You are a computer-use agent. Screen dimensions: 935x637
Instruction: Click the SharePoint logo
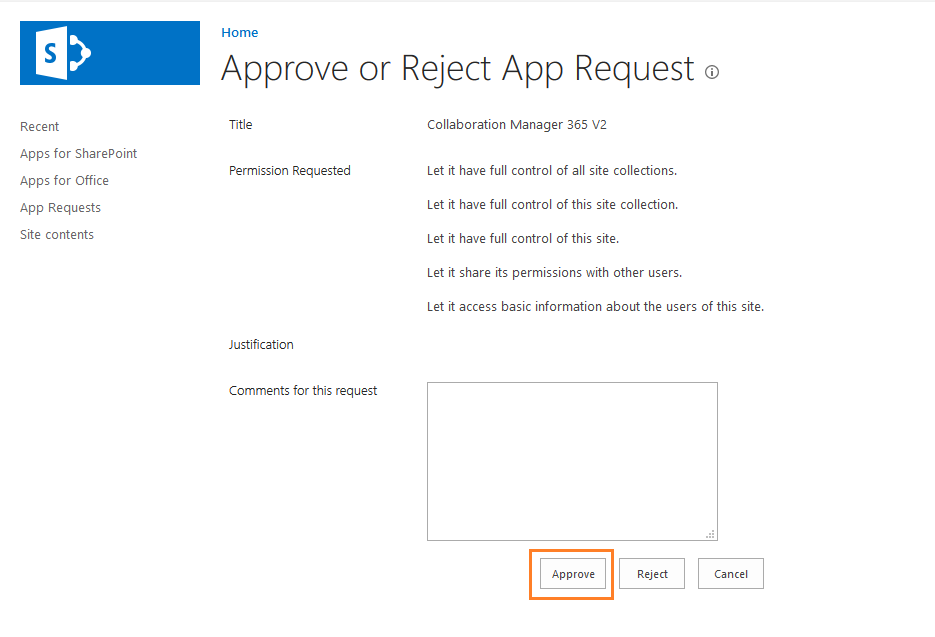tap(110, 53)
